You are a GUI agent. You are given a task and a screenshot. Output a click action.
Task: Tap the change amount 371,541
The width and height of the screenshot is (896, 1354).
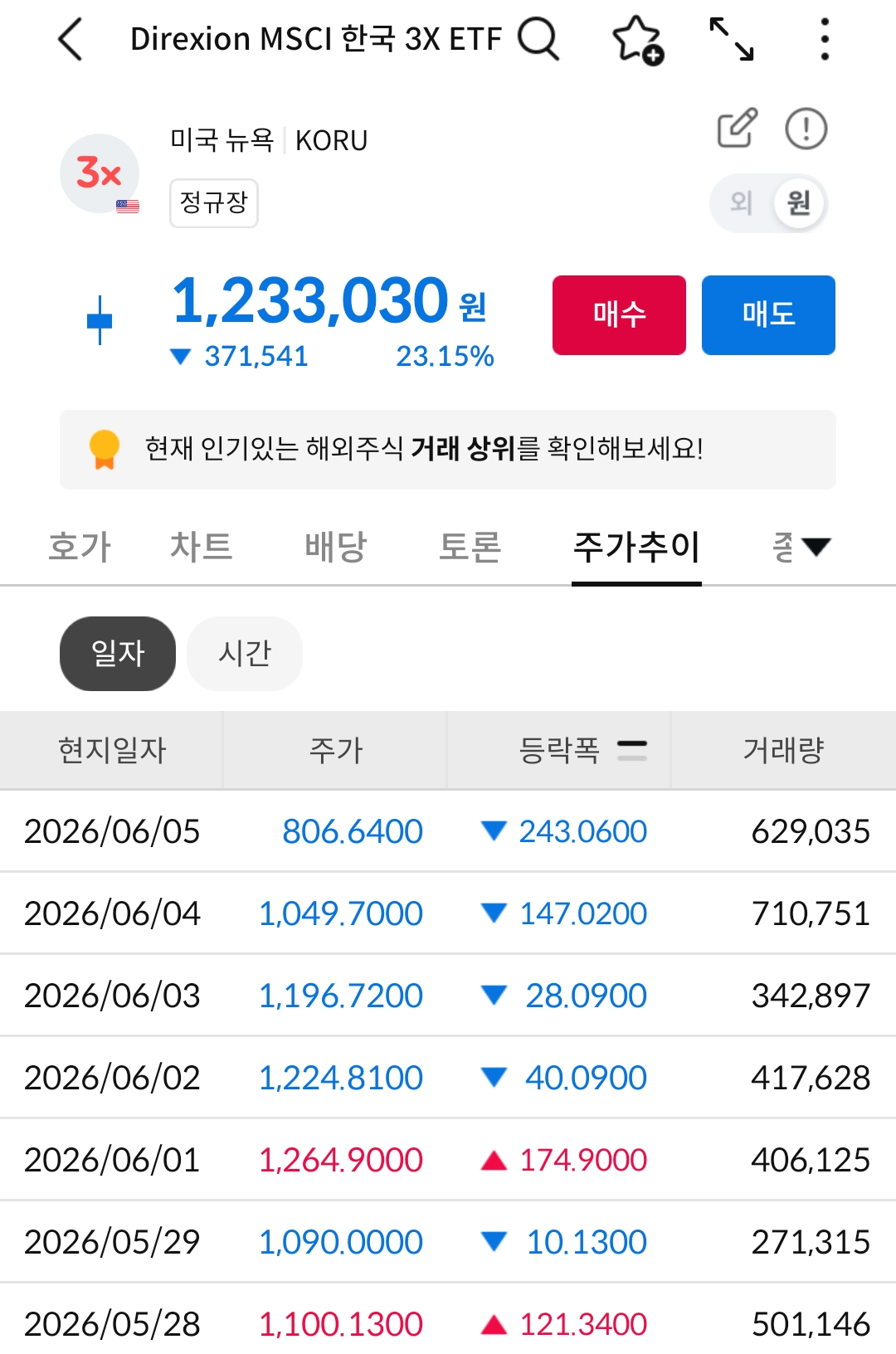tap(256, 356)
